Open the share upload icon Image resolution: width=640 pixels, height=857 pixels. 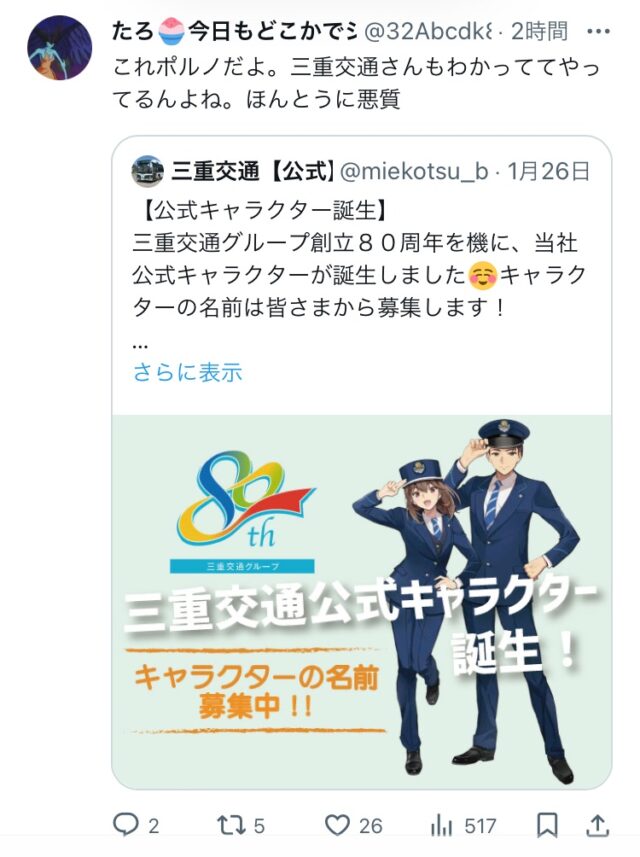pyautogui.click(x=597, y=825)
